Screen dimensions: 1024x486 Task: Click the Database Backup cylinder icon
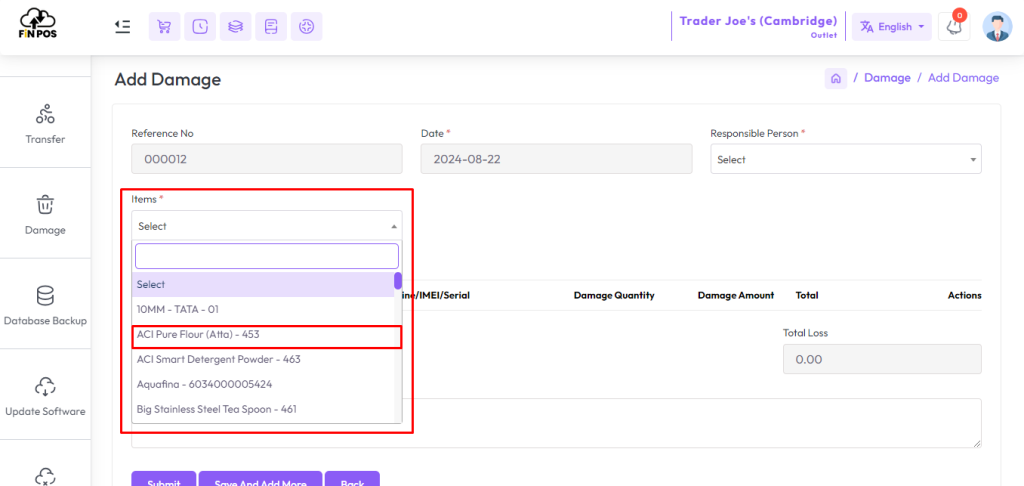(x=45, y=296)
